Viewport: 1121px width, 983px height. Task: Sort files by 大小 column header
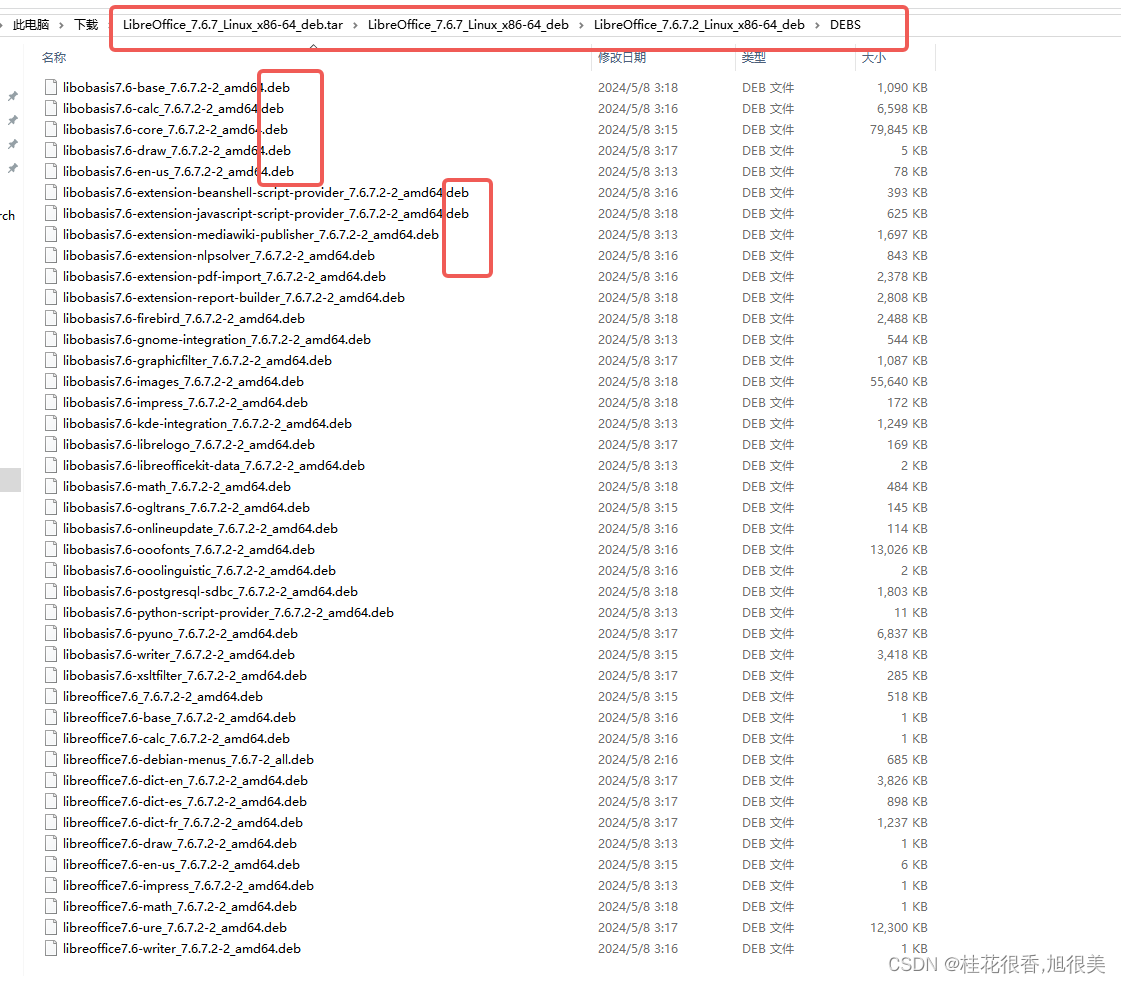pyautogui.click(x=874, y=57)
